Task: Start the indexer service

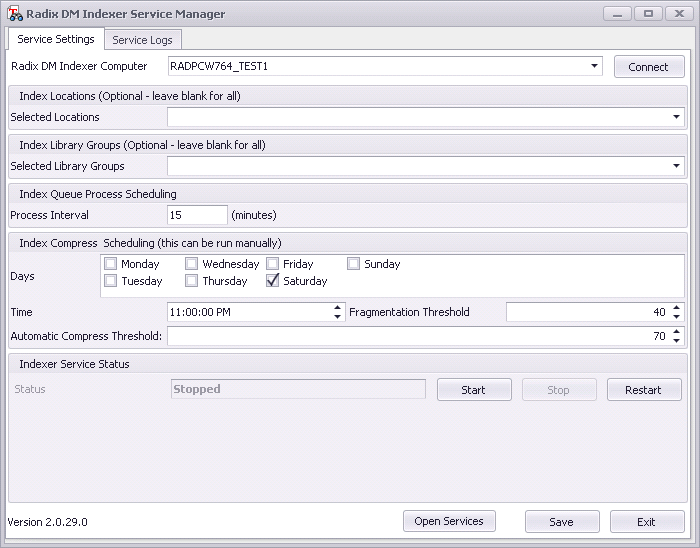Action: [x=474, y=390]
